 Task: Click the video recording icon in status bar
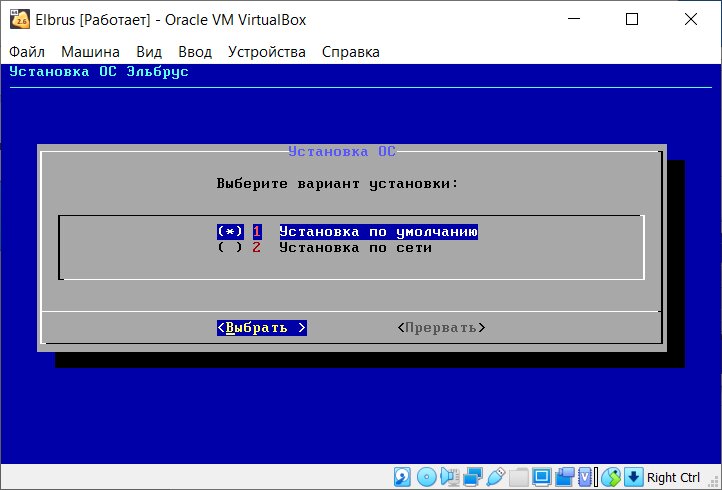pos(565,477)
